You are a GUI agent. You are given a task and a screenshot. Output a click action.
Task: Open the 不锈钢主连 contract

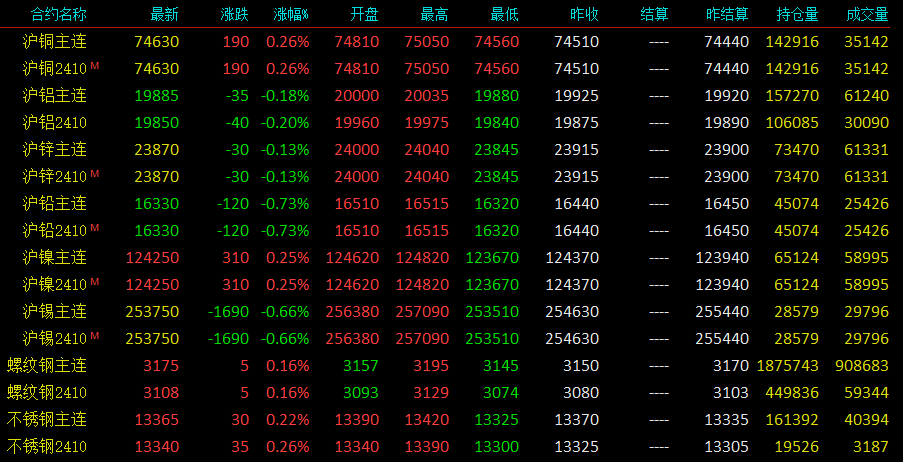point(47,419)
